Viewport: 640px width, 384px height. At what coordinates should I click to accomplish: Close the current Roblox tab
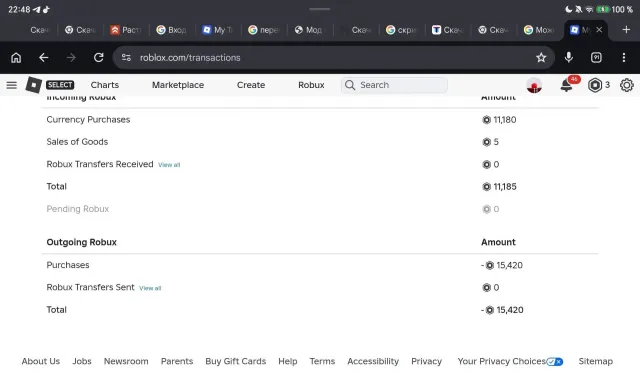pyautogui.click(x=599, y=29)
